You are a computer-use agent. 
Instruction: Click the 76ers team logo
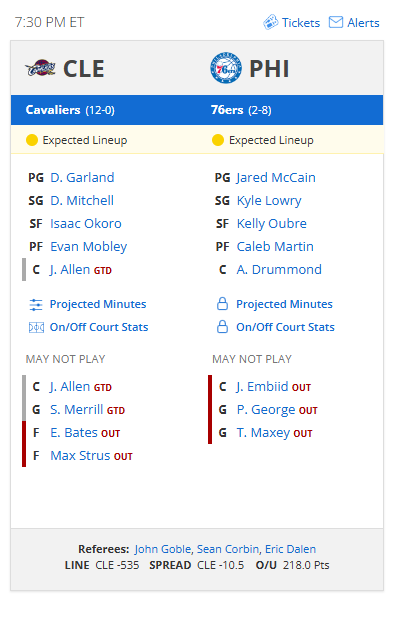pyautogui.click(x=226, y=68)
